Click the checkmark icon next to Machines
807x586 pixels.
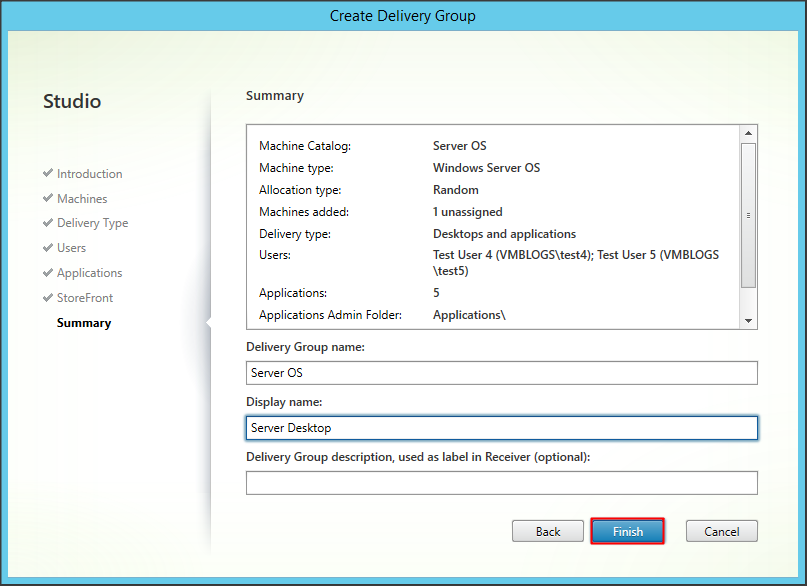coord(48,198)
